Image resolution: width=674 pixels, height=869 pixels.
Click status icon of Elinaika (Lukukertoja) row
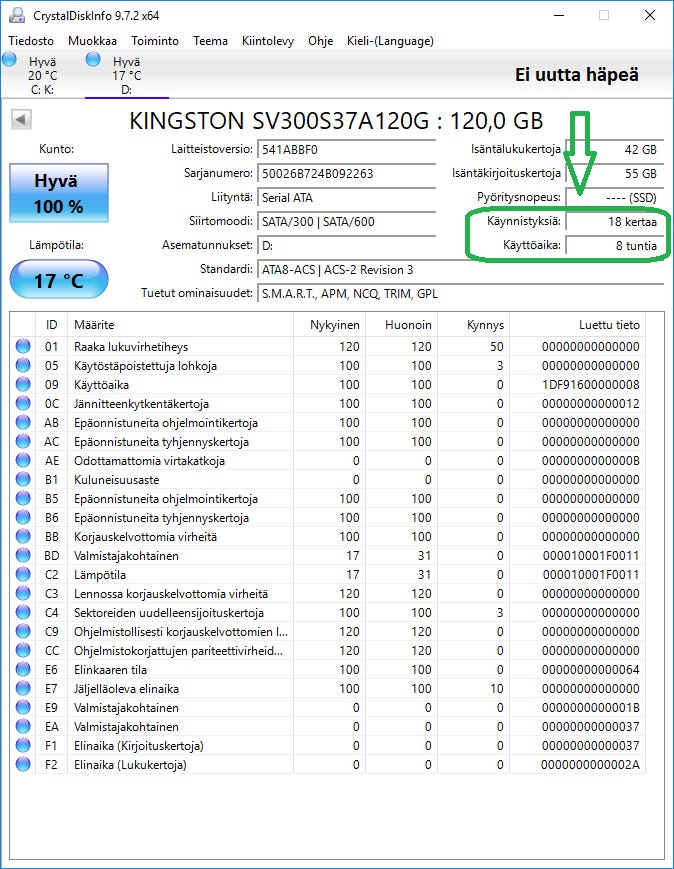[23, 765]
